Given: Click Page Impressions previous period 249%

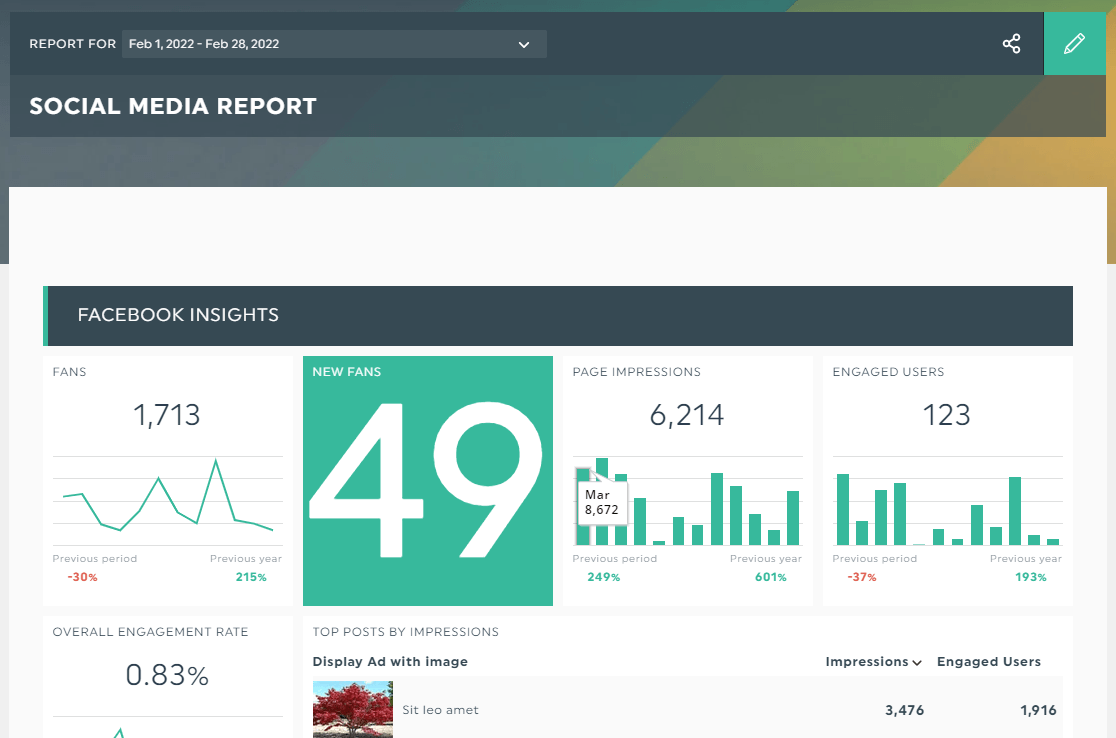Looking at the screenshot, I should (x=604, y=577).
